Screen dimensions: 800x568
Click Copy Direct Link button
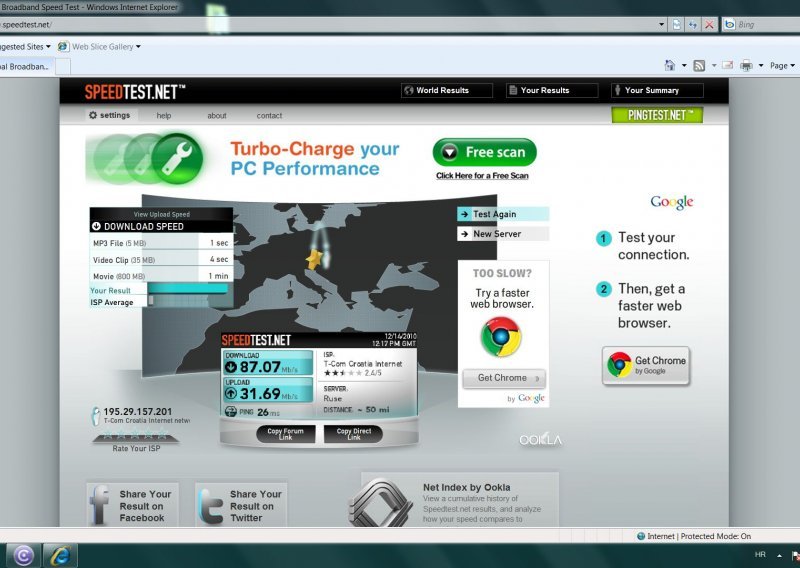tap(354, 434)
